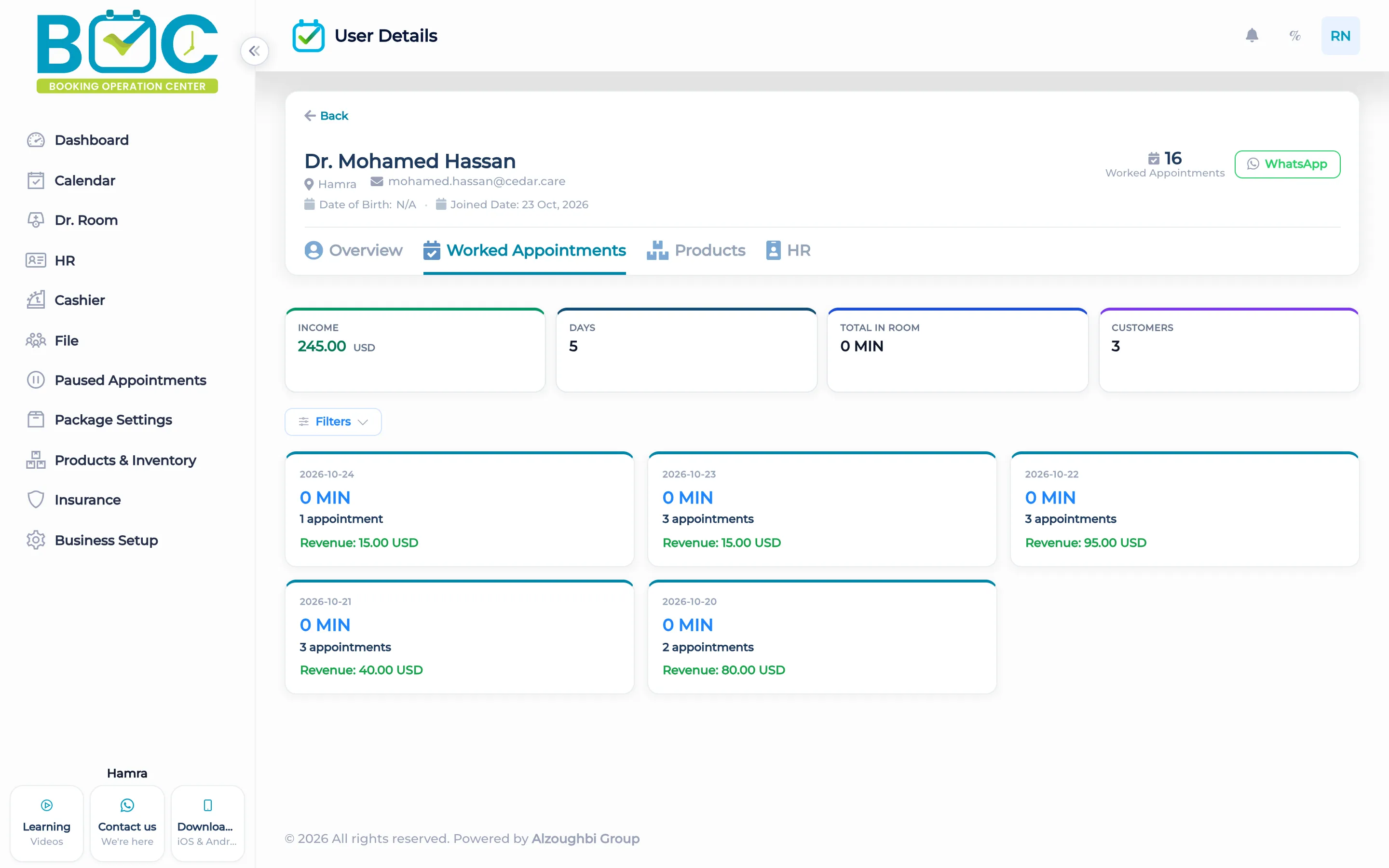Click the Calendar icon in sidebar

36,180
